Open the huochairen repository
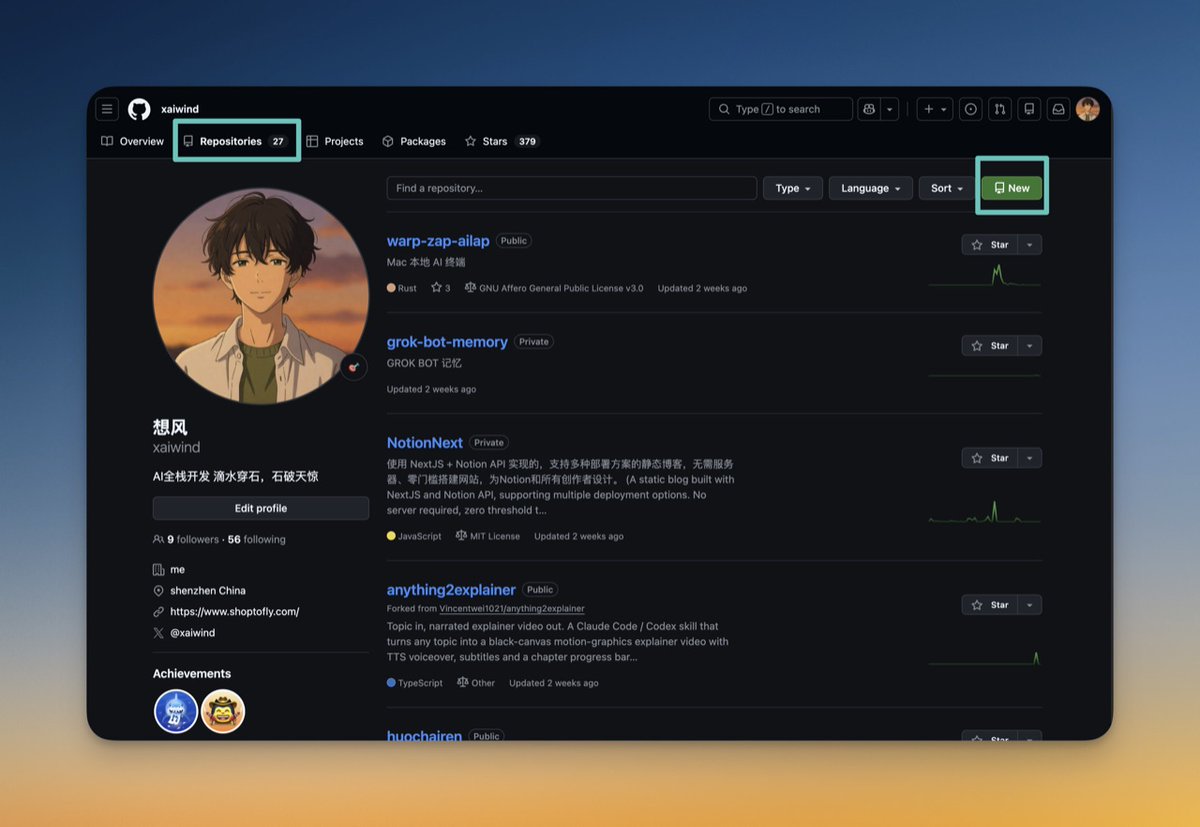This screenshot has width=1200, height=827. point(424,736)
